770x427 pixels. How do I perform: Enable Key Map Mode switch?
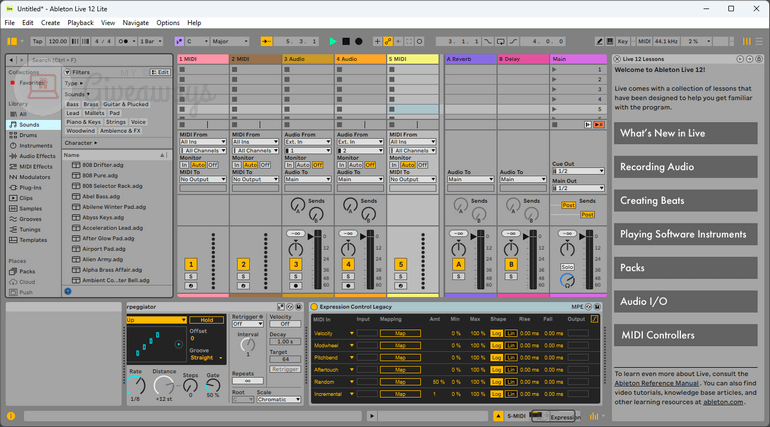pyautogui.click(x=622, y=41)
